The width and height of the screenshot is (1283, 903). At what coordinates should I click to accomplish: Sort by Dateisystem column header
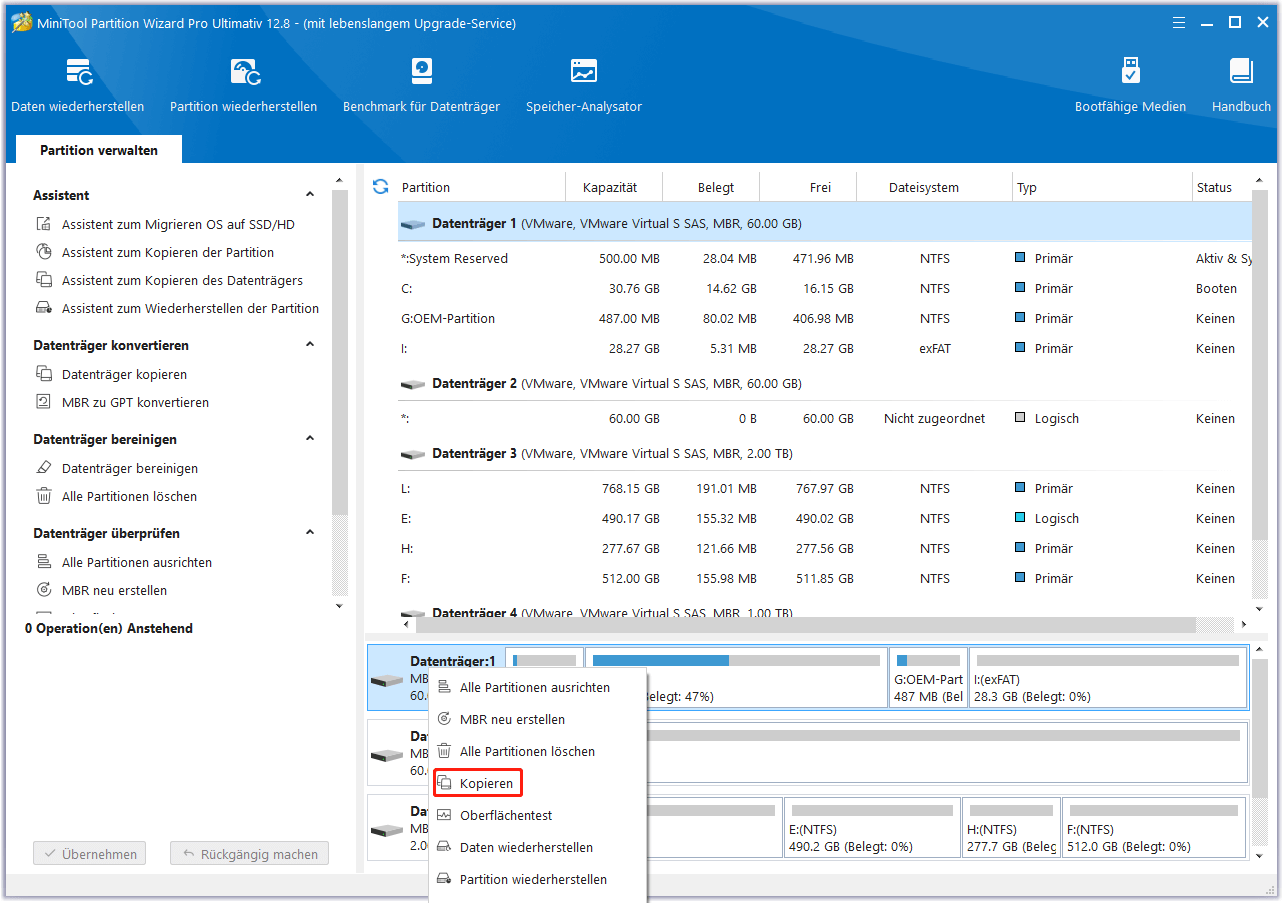[x=924, y=187]
